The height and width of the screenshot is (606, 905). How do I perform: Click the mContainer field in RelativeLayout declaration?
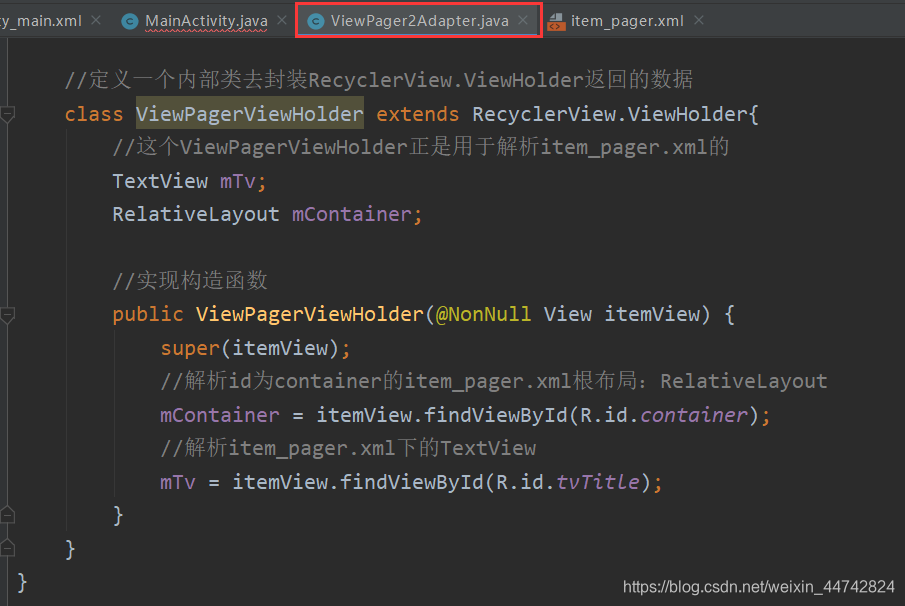351,215
